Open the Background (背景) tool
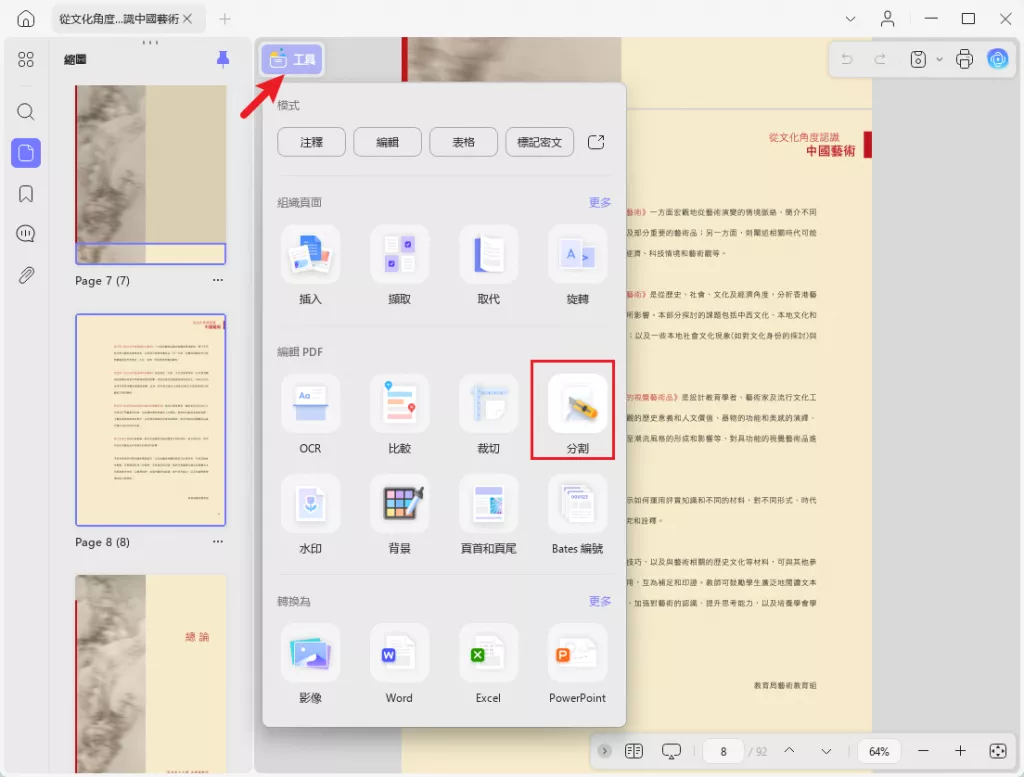This screenshot has height=777, width=1024. [399, 515]
